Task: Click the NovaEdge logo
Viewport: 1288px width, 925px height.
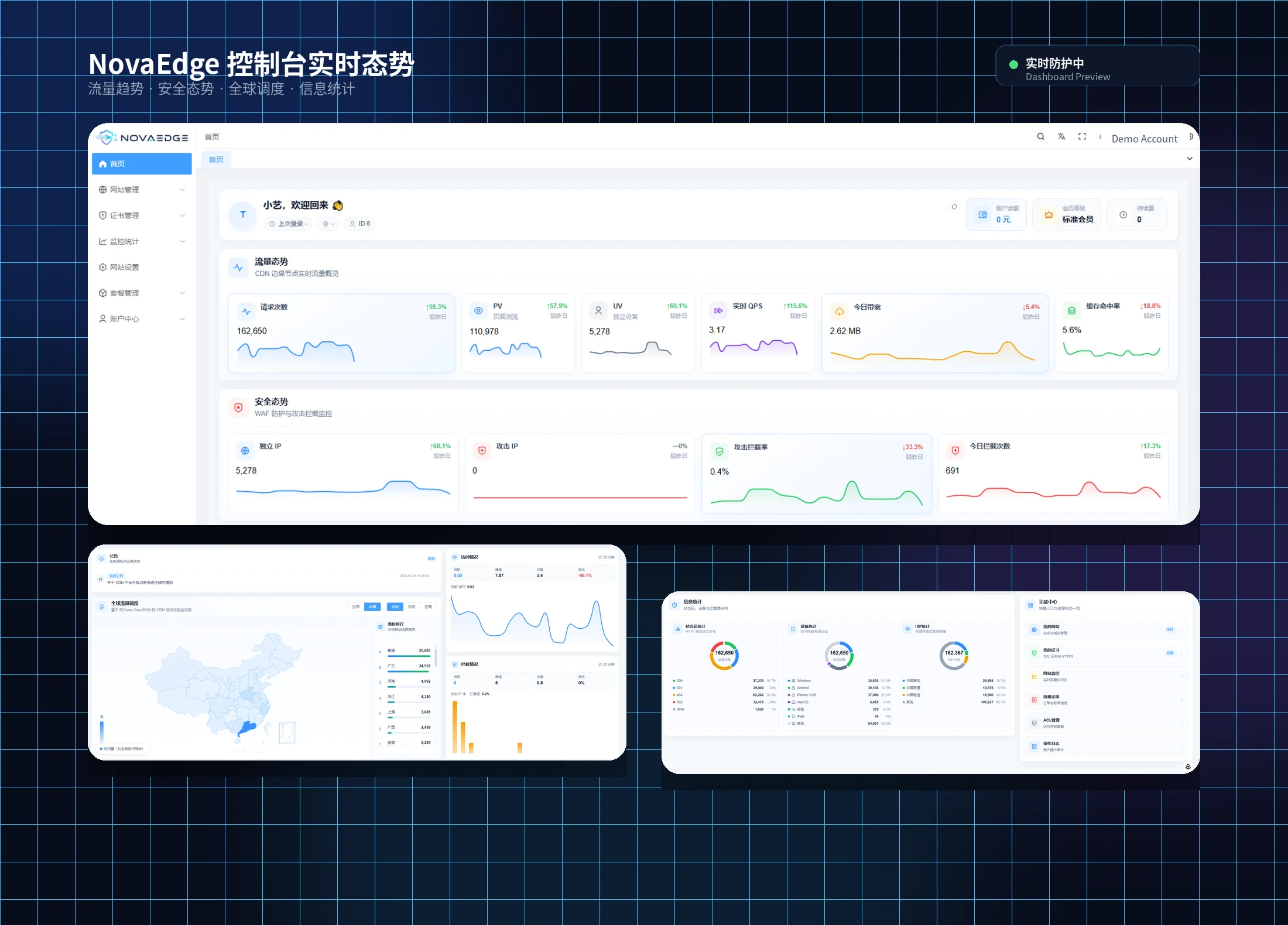Action: tap(142, 138)
